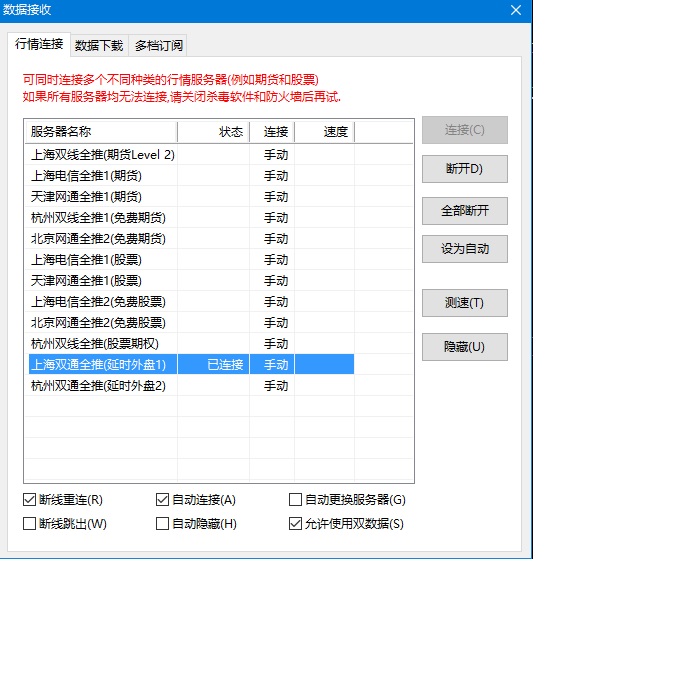
Task: Click the 设为自动 button
Action: (x=465, y=249)
